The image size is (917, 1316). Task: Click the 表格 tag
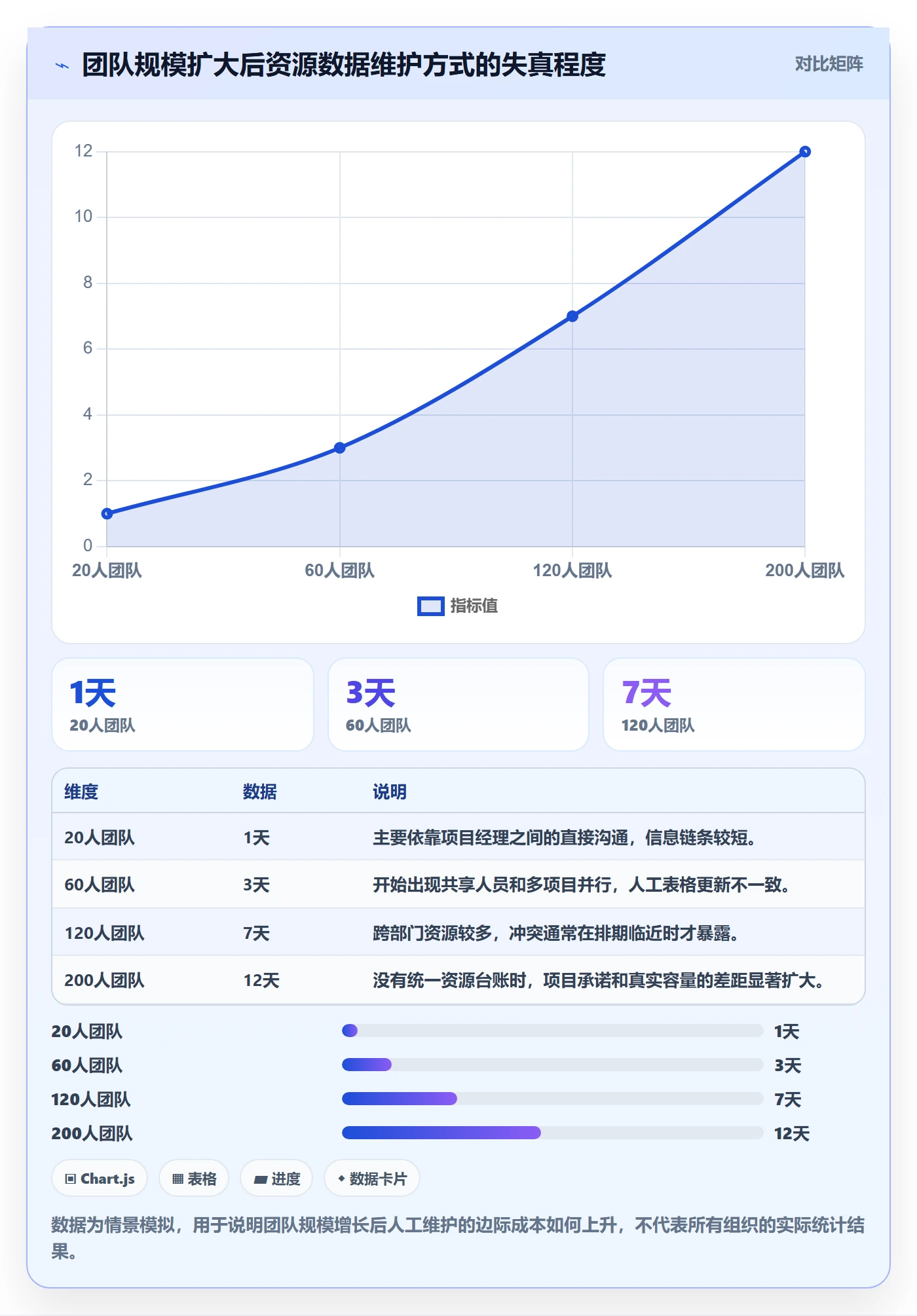[194, 1179]
